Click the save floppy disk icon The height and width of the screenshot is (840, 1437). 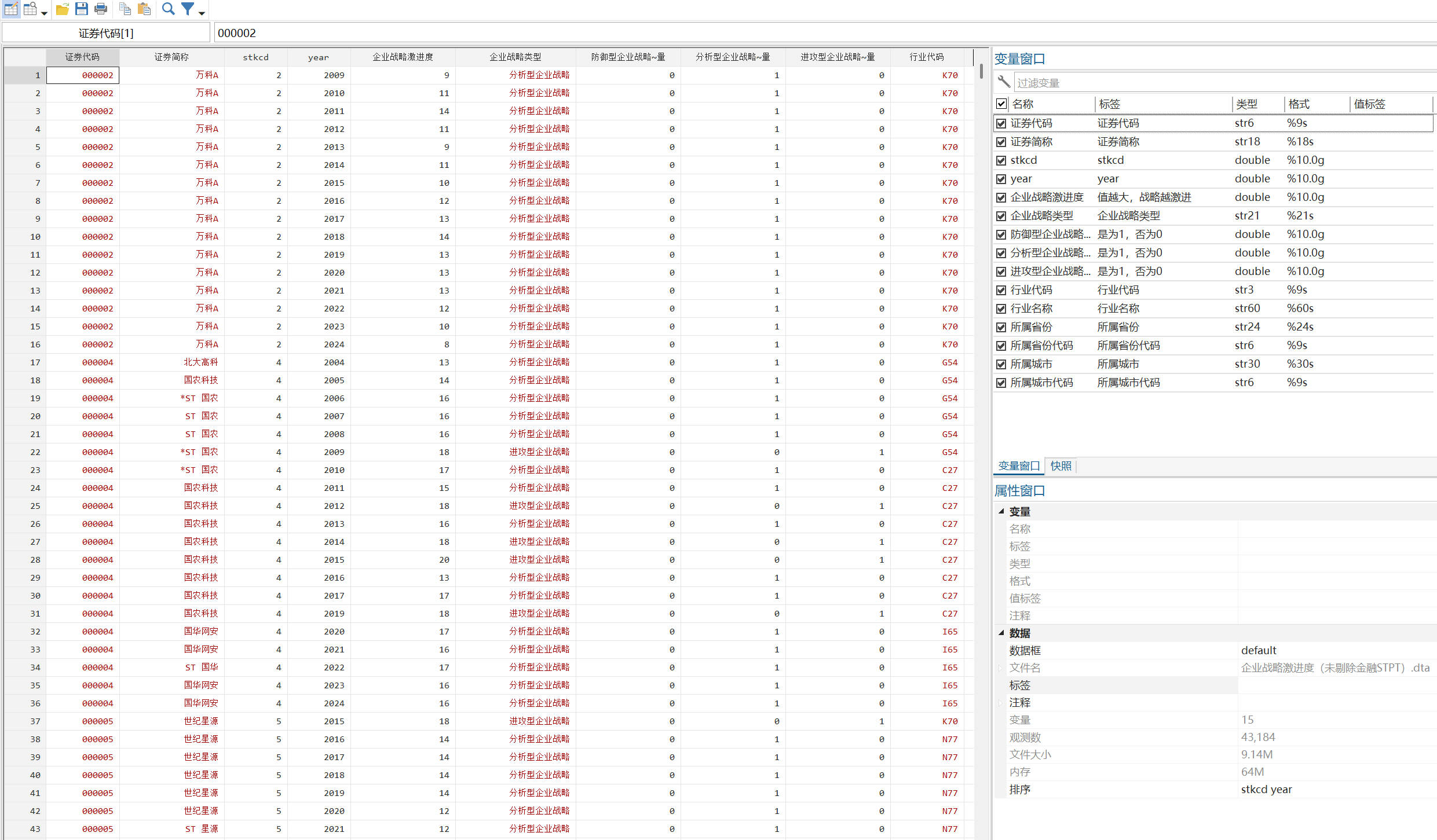pos(82,9)
